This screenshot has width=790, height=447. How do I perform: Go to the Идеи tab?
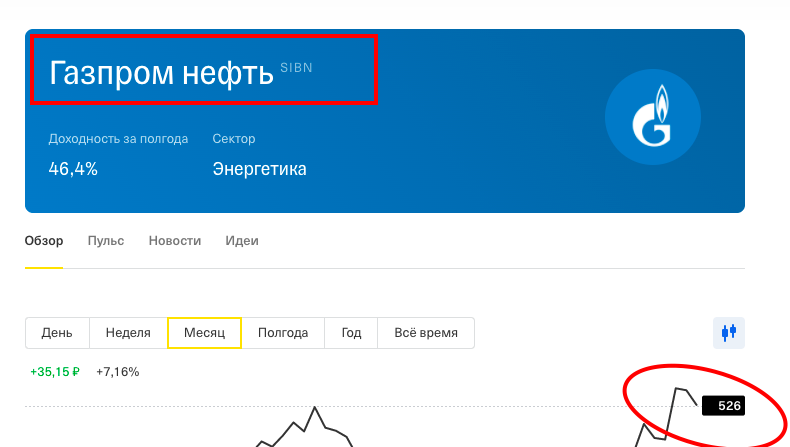tap(242, 241)
